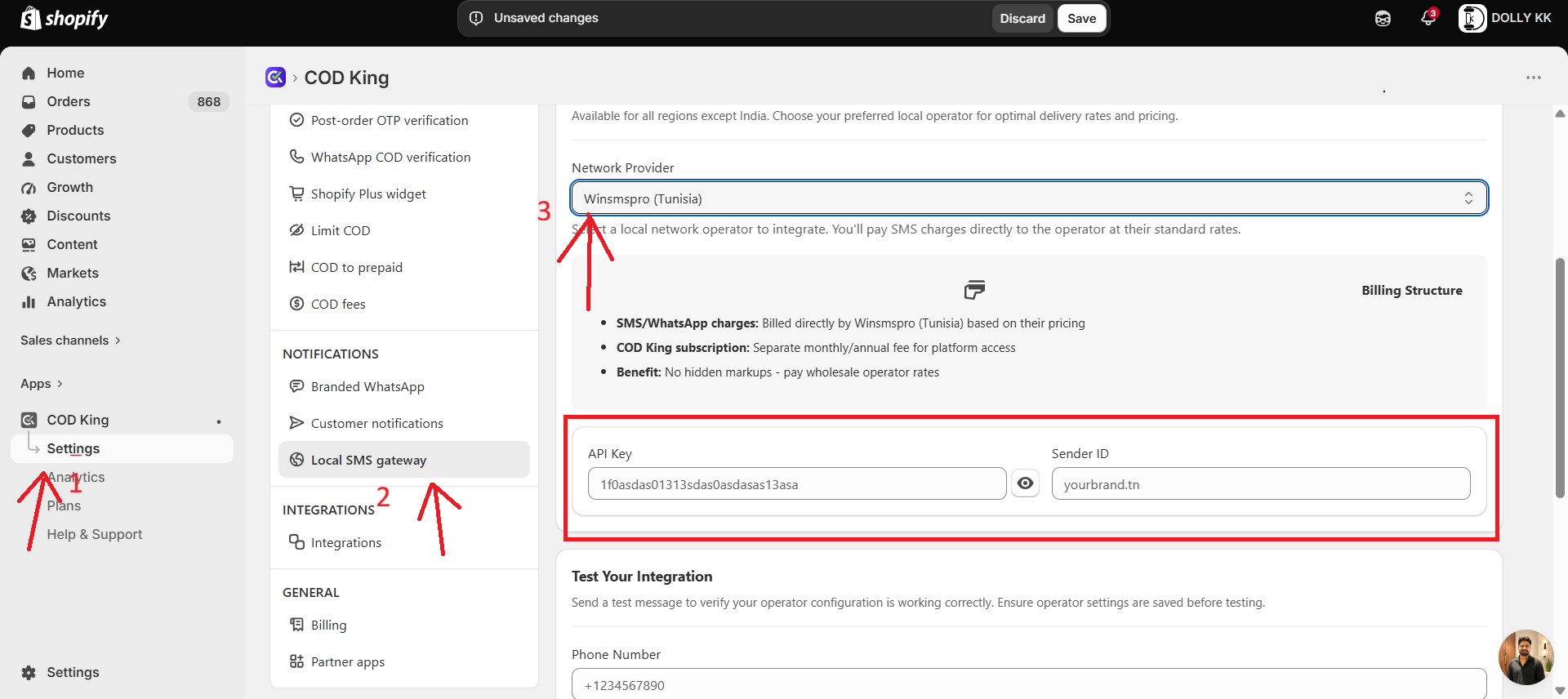Click the Orders count badge 868
Screen dimensions: 1568x699
[209, 102]
